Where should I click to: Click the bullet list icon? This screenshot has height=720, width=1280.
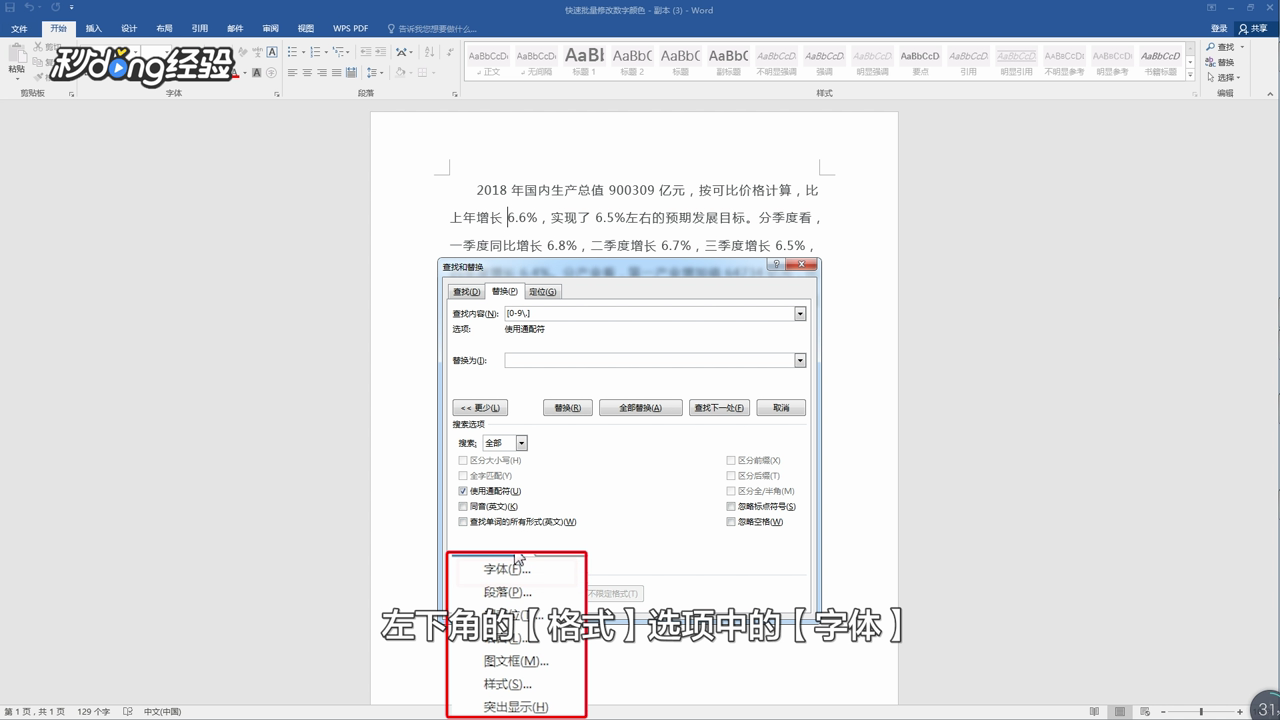click(292, 52)
